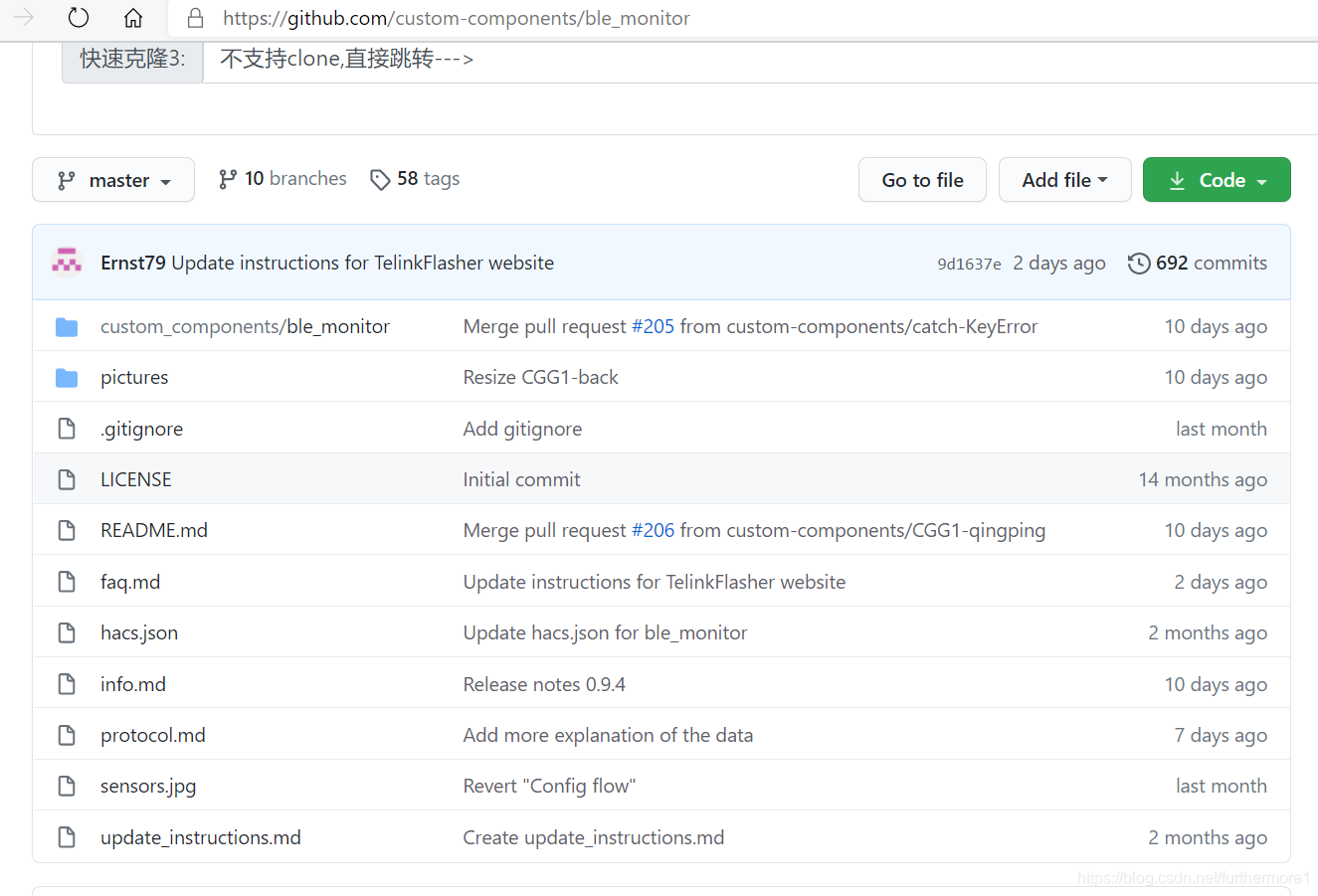Viewport: 1318px width, 896px height.
Task: Click '2 days ago' timestamp in commit header
Action: click(1059, 263)
